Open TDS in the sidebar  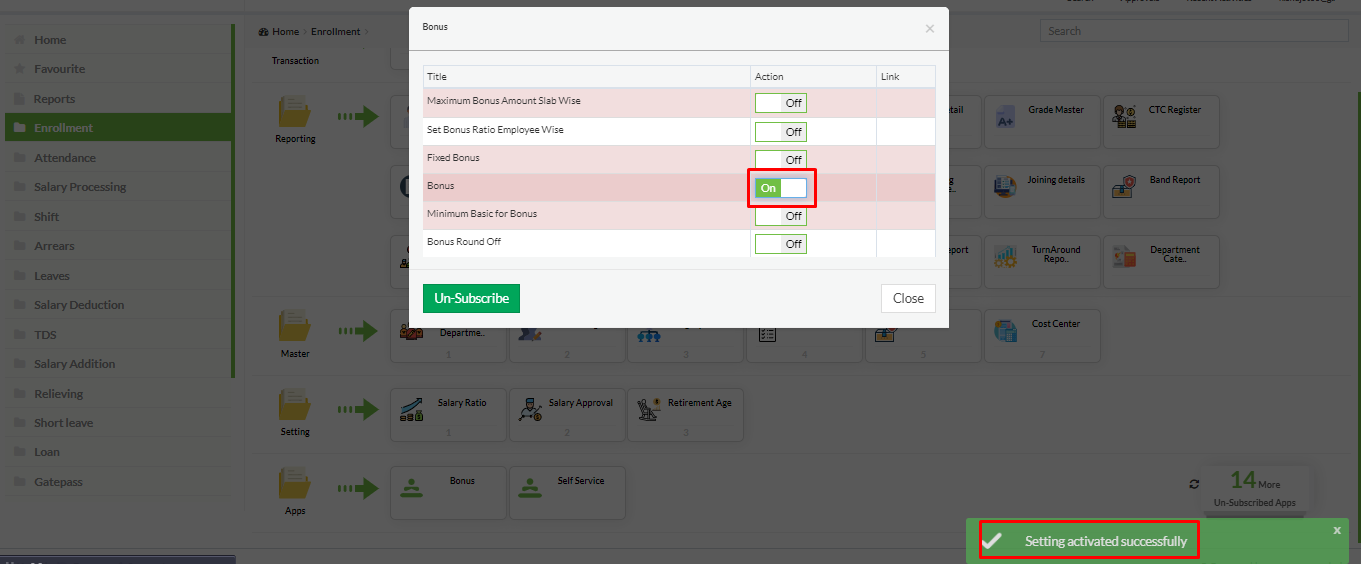coord(118,335)
